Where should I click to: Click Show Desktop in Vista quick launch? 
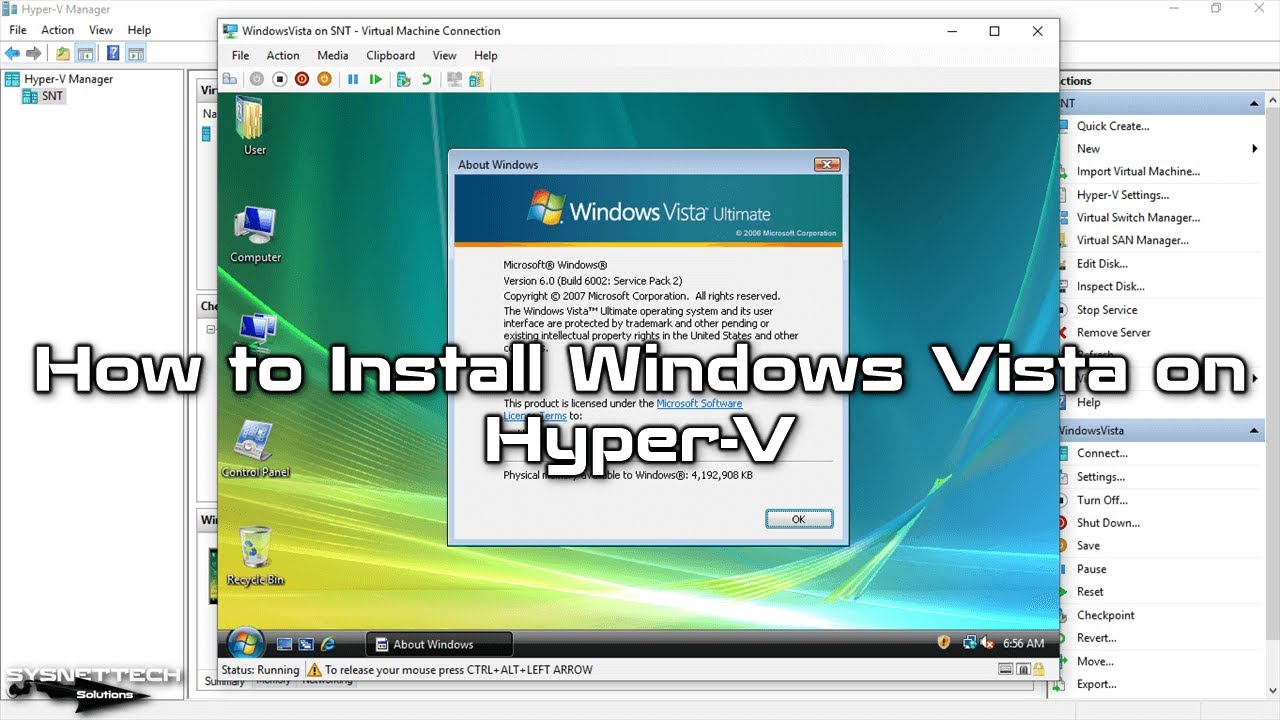(284, 644)
